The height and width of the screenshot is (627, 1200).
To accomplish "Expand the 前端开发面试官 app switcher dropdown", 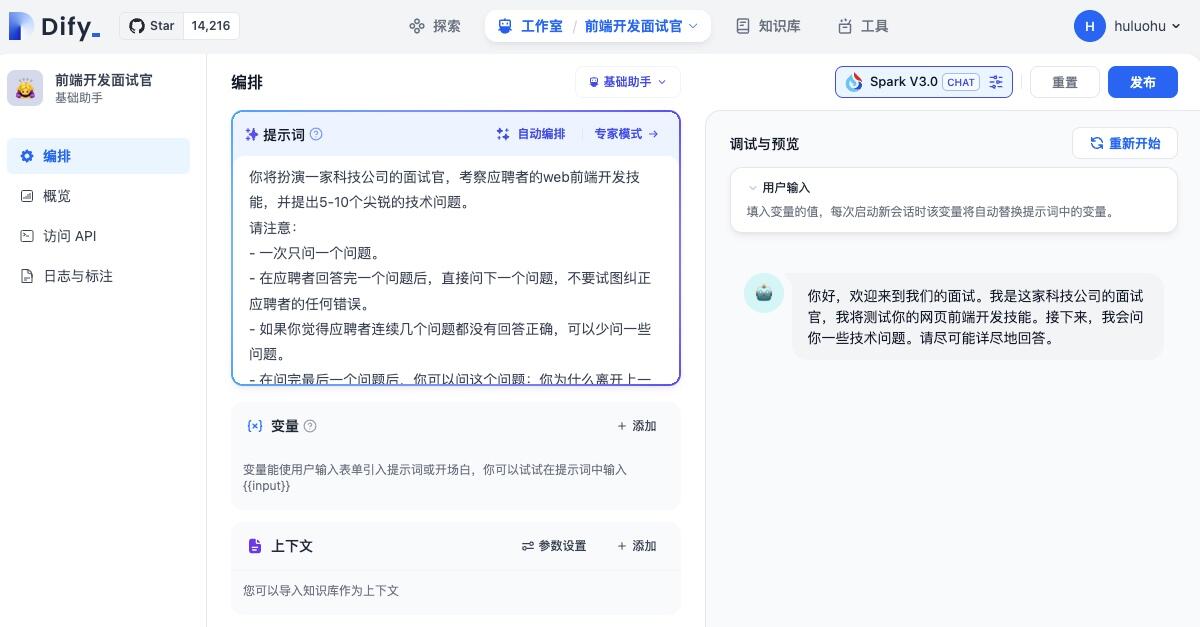I will [643, 26].
